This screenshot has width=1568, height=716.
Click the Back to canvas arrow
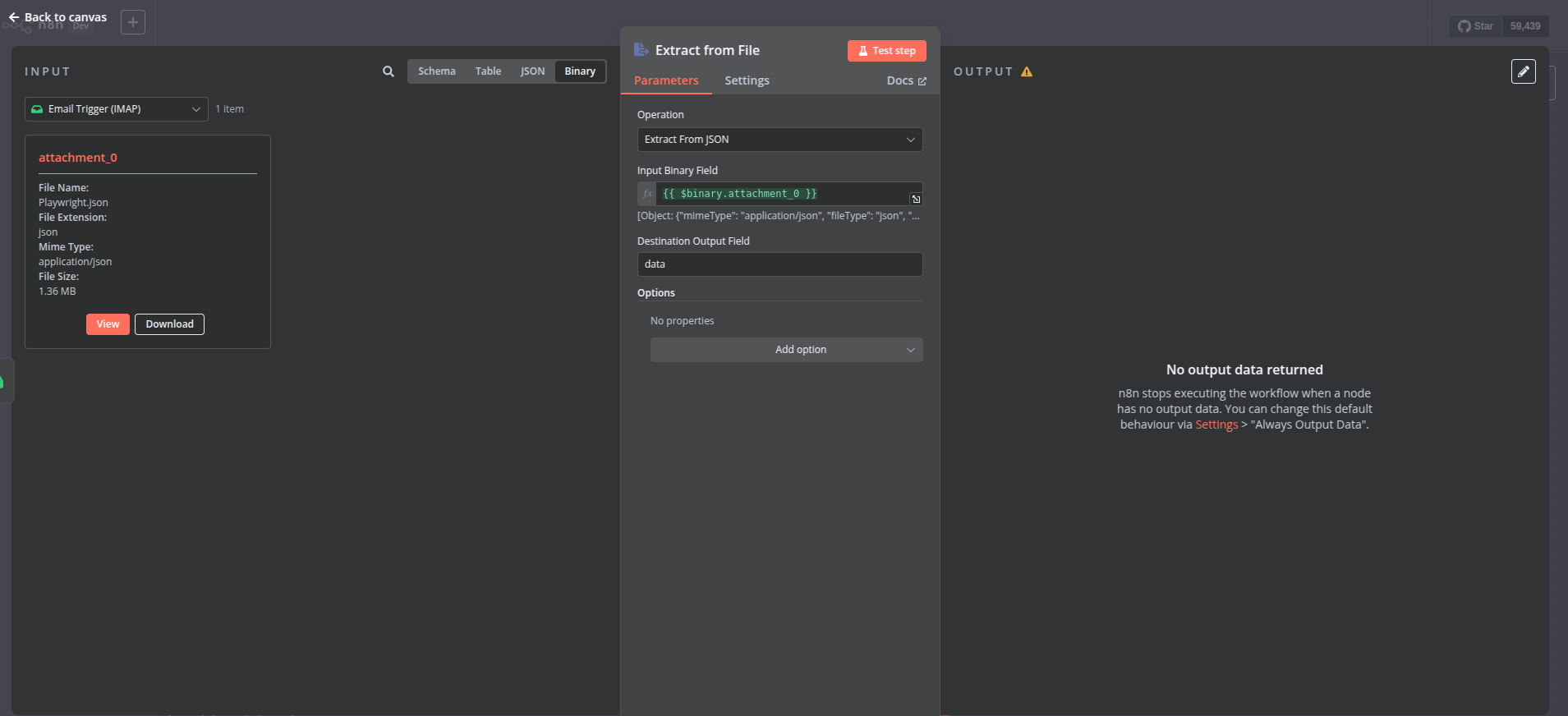pyautogui.click(x=14, y=17)
